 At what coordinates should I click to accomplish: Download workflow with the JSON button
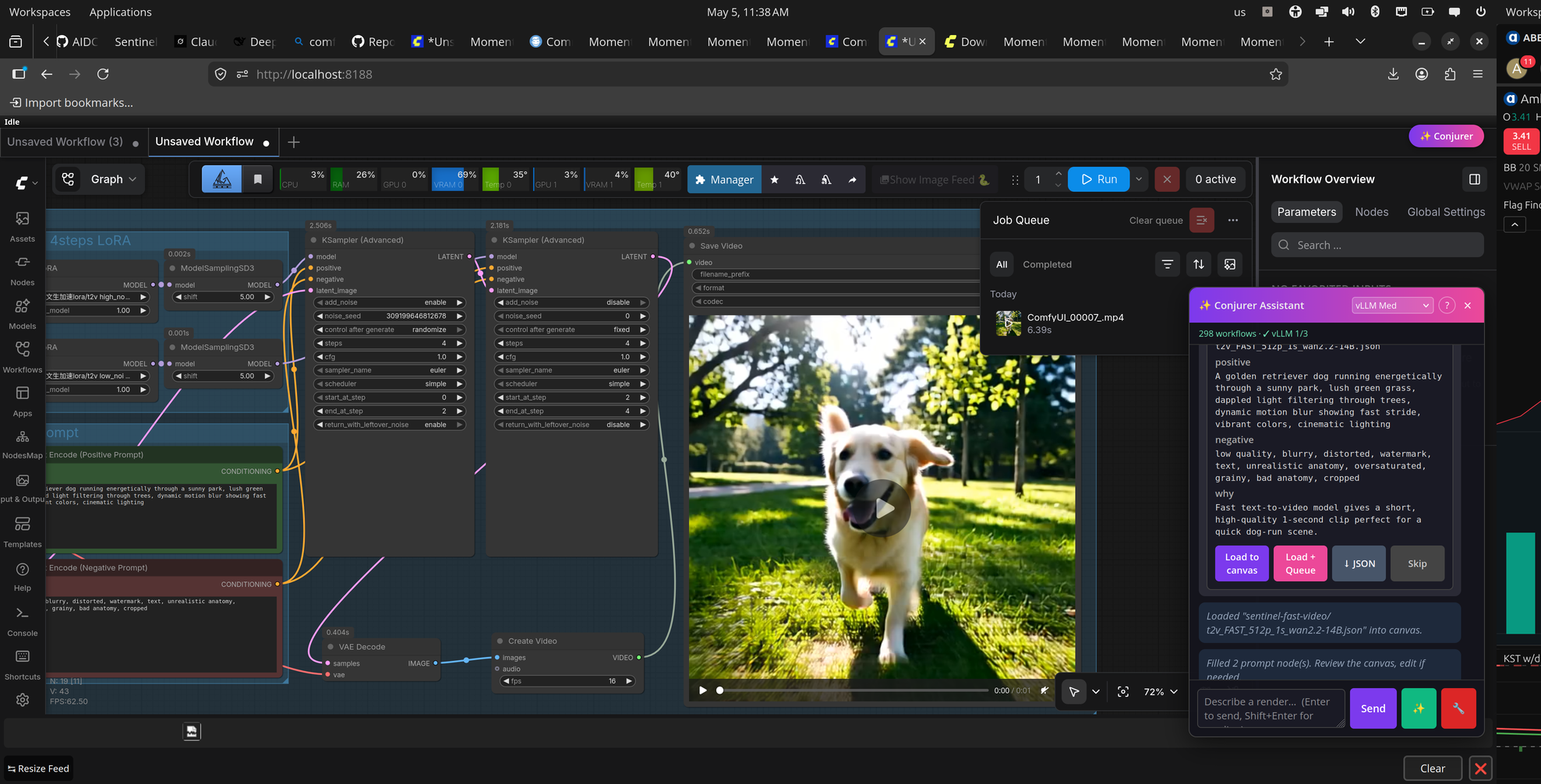tap(1359, 563)
